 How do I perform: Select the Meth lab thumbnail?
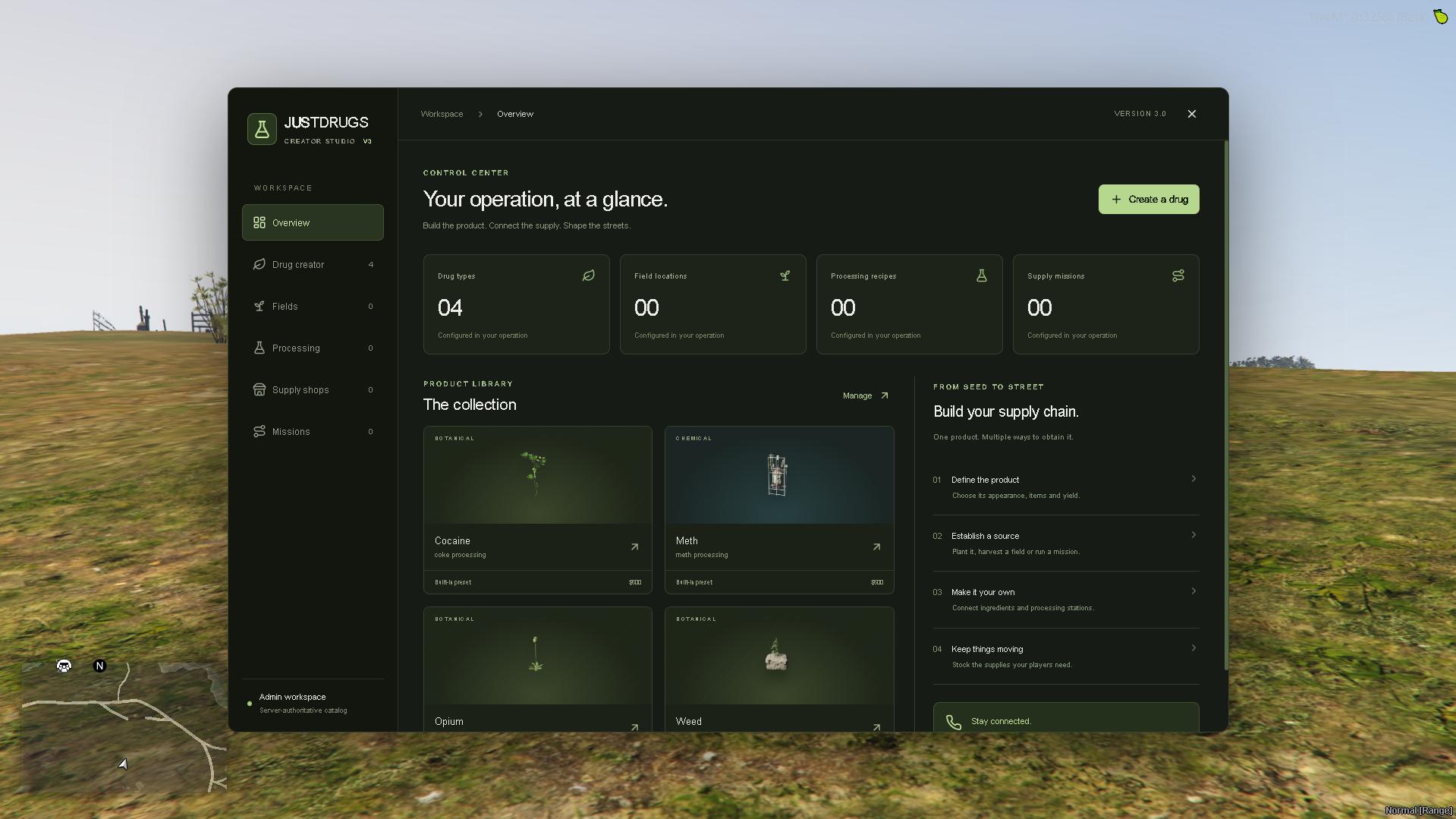tap(779, 475)
